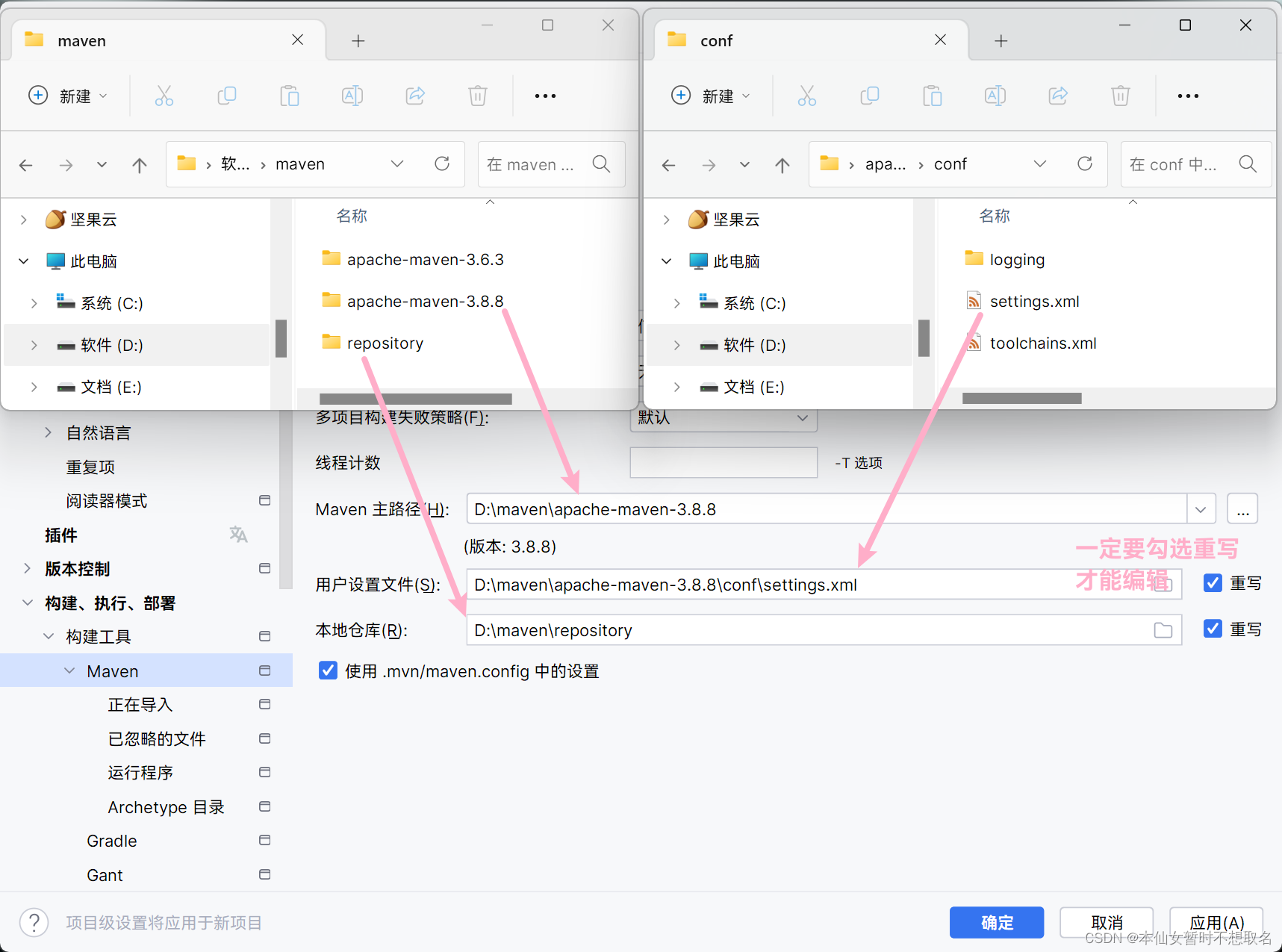Click Rename icon in maven window toolbar
Image resolution: width=1282 pixels, height=952 pixels.
pos(352,96)
